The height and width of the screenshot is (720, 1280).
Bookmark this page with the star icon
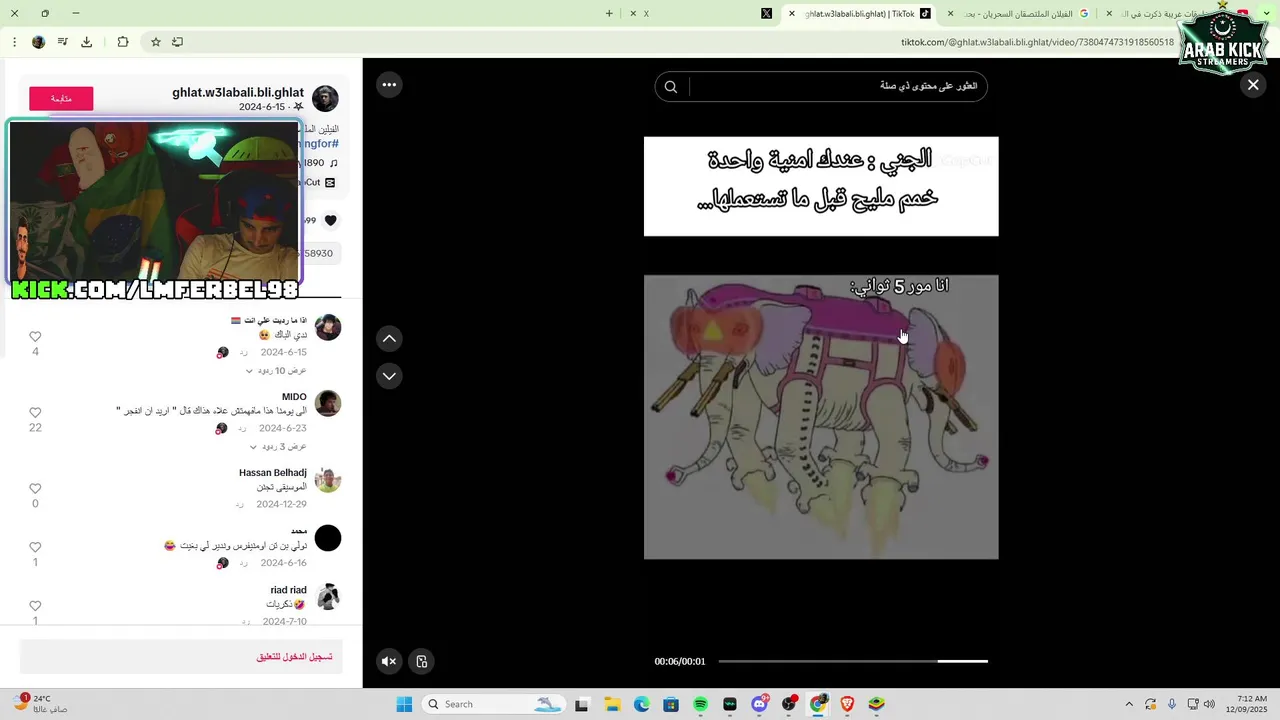[x=156, y=42]
